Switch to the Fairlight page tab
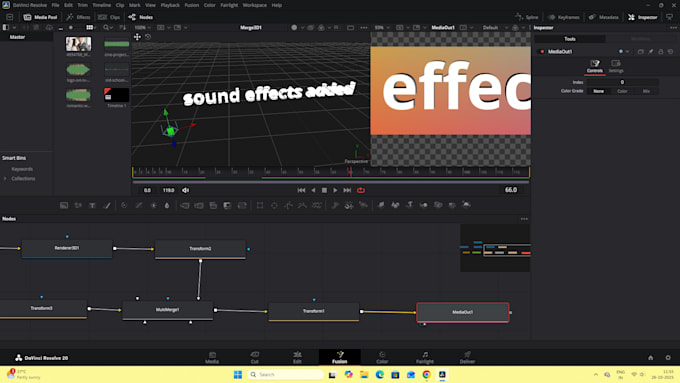 click(x=425, y=357)
